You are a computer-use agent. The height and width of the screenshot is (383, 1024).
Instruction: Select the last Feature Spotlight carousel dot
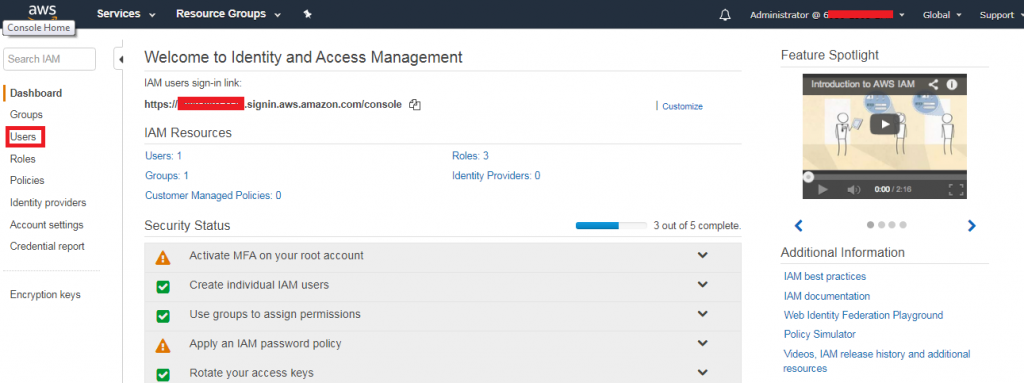tap(903, 225)
